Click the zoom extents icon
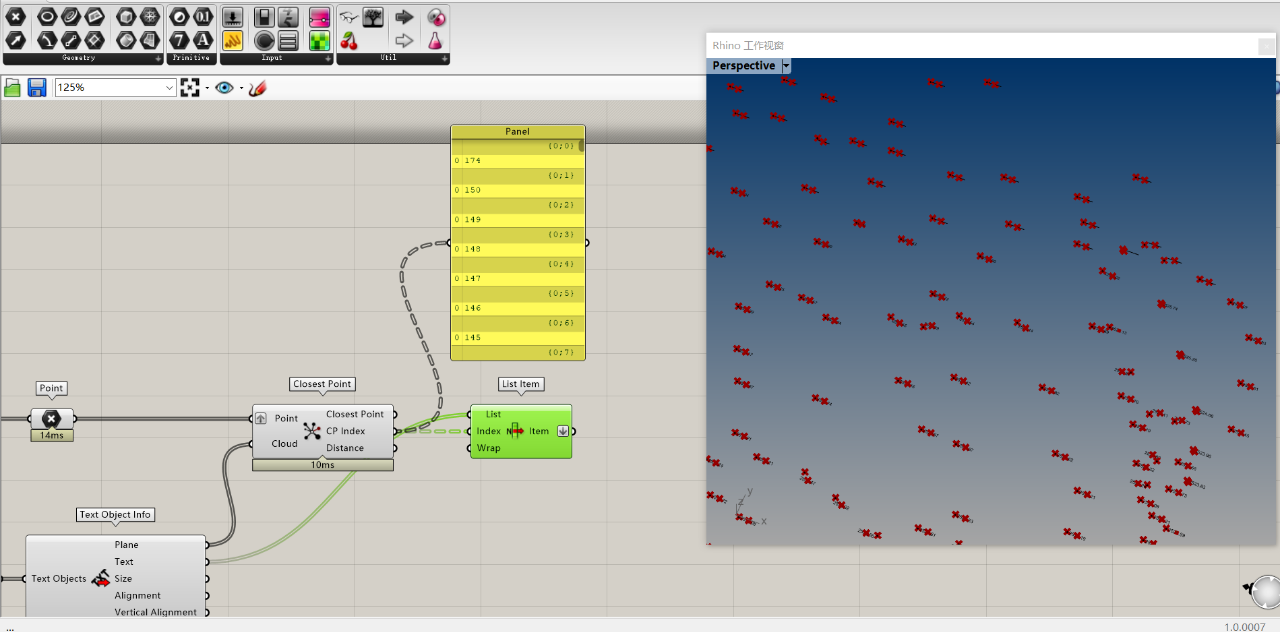 [x=190, y=88]
